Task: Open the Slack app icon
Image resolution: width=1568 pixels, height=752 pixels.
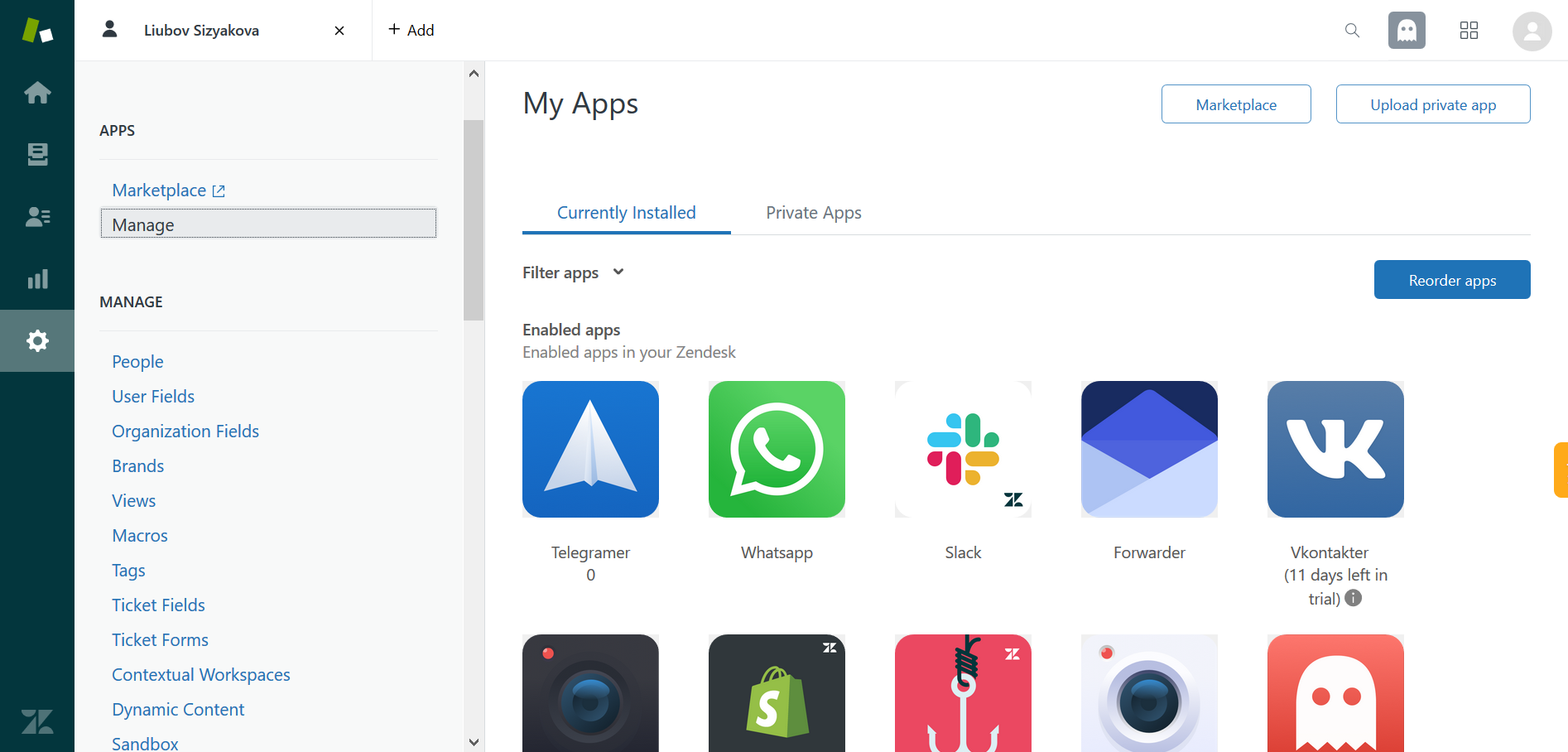Action: click(x=963, y=449)
